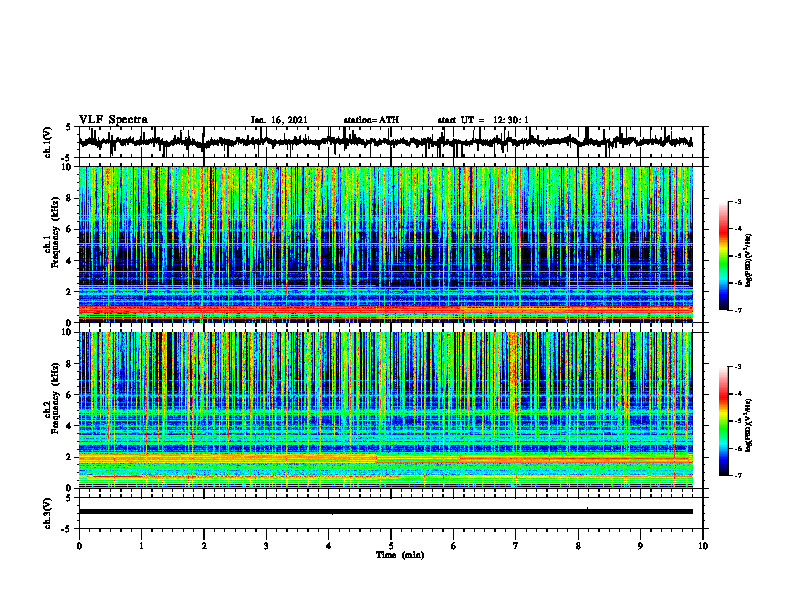
Task: Click the "-5" tick on ch.1(V) axis
Action: pos(66,158)
